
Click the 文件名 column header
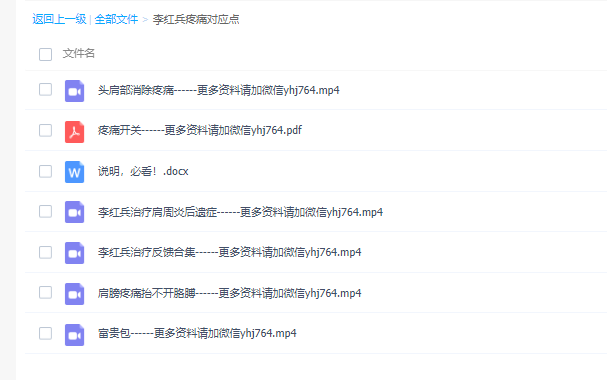79,53
